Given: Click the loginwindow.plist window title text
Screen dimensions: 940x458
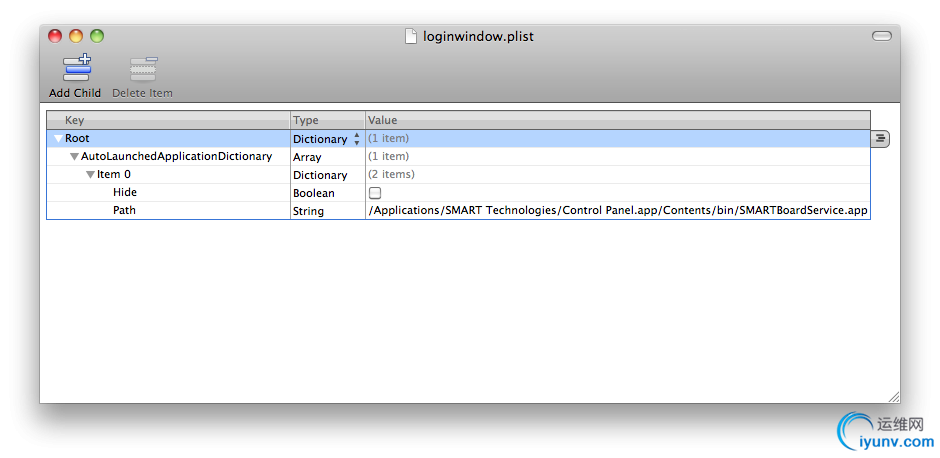Looking at the screenshot, I should click(478, 37).
